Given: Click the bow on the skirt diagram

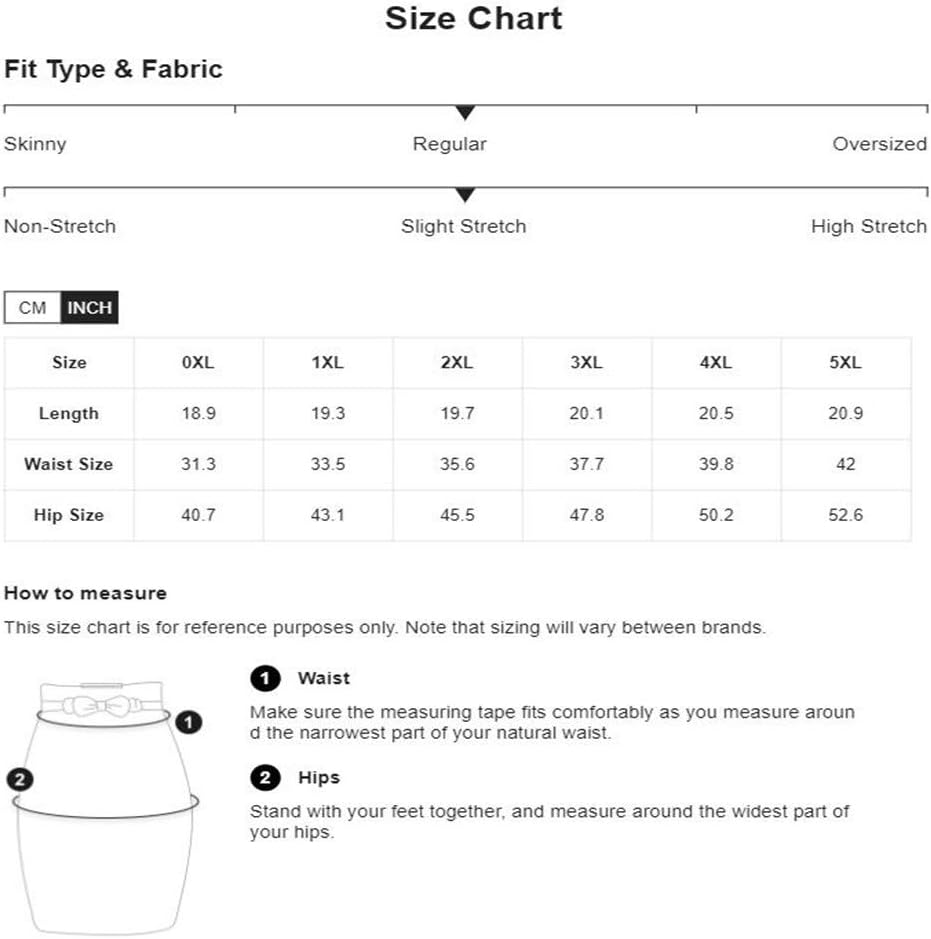Looking at the screenshot, I should click(103, 706).
